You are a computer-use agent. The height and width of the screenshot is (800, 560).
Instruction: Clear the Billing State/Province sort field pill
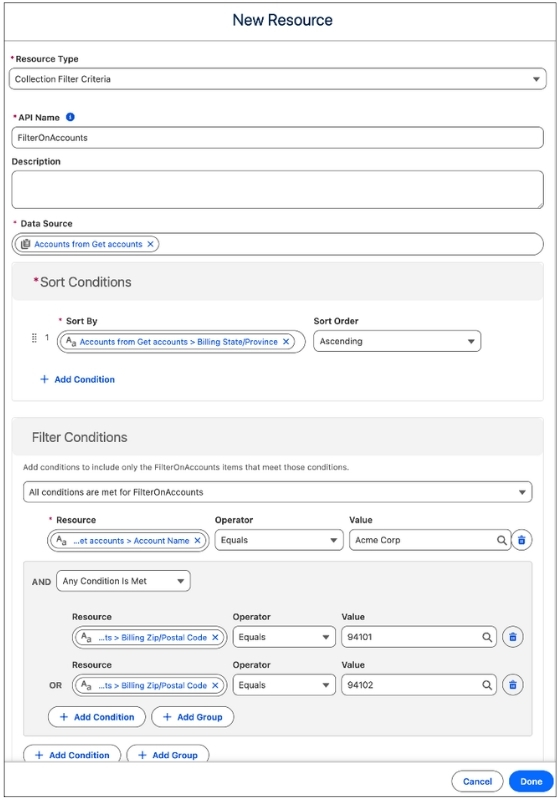point(286,342)
